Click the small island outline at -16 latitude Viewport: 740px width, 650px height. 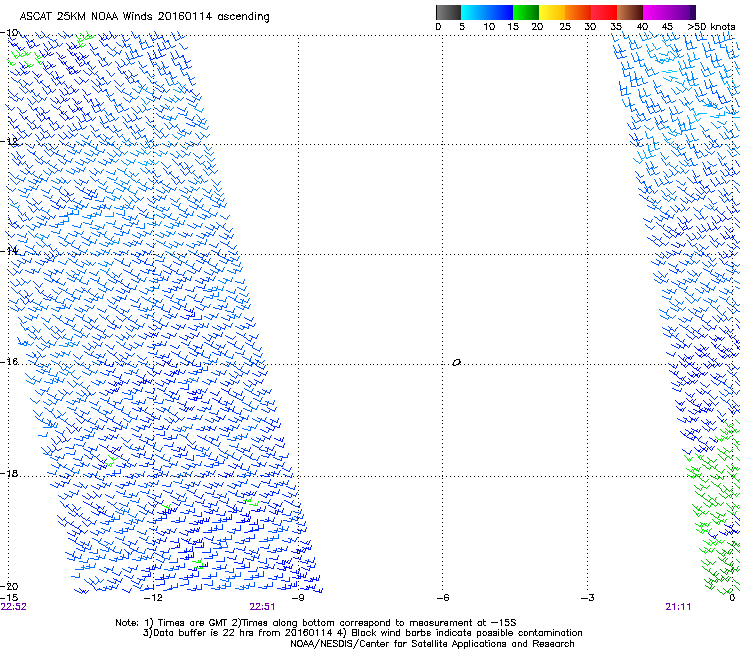tap(456, 362)
